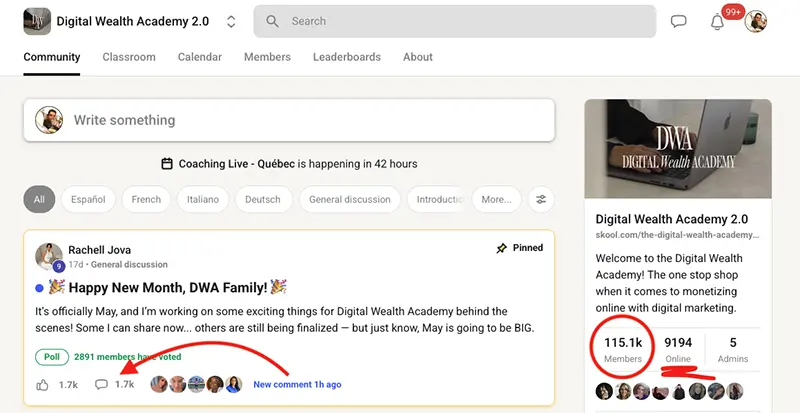The width and height of the screenshot is (800, 413).
Task: Click the Write something post box
Action: click(289, 120)
